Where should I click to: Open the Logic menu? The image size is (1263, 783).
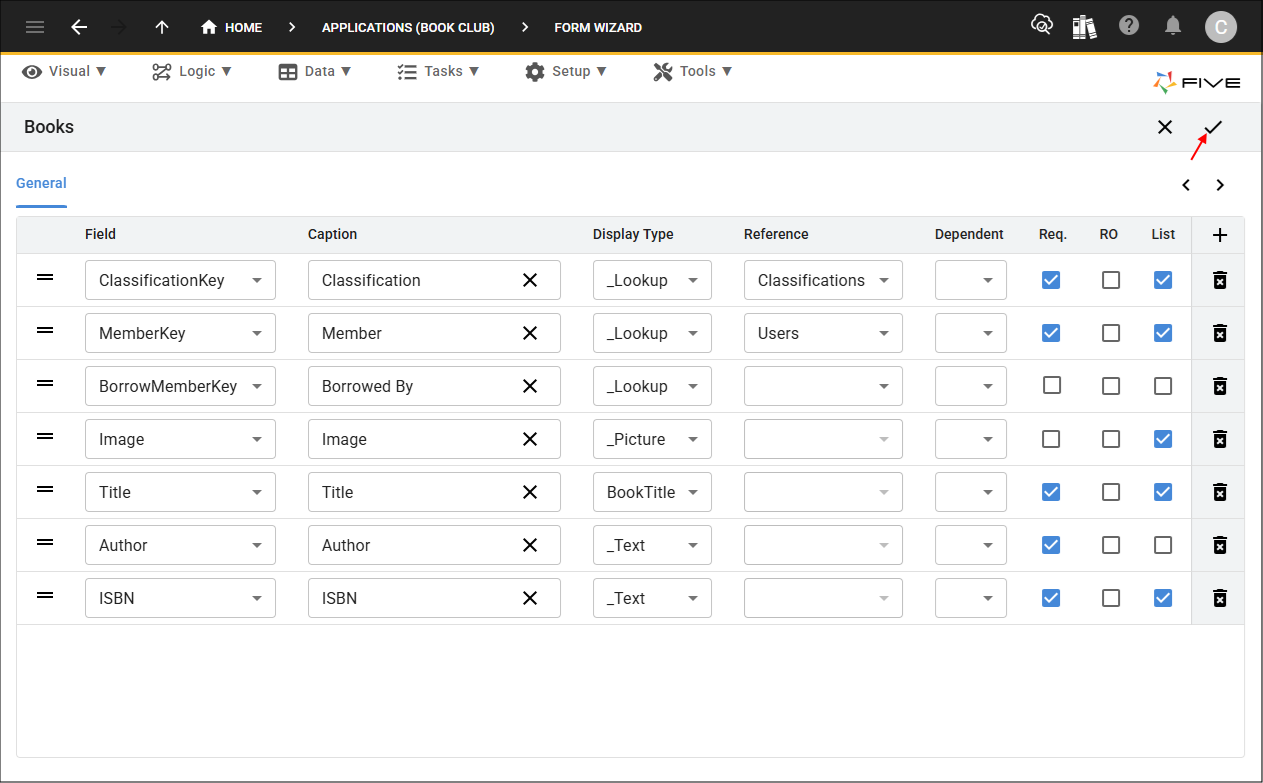coord(192,71)
